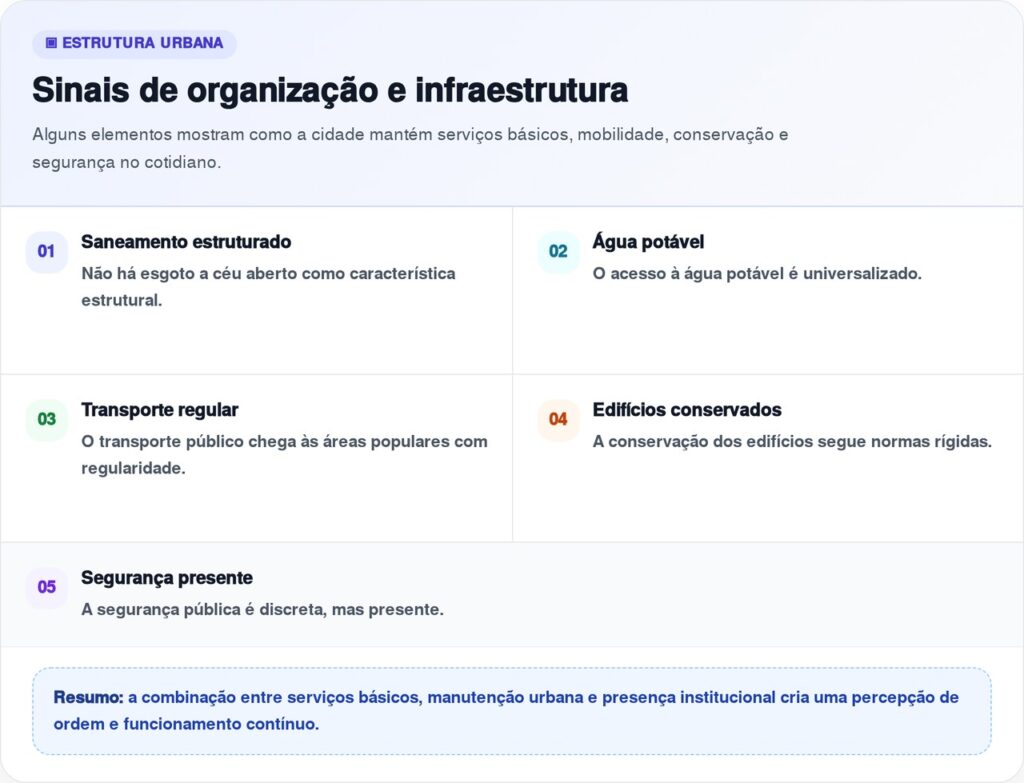Select the Transporte regular heading
Image resolution: width=1024 pixels, height=783 pixels.
(x=160, y=410)
